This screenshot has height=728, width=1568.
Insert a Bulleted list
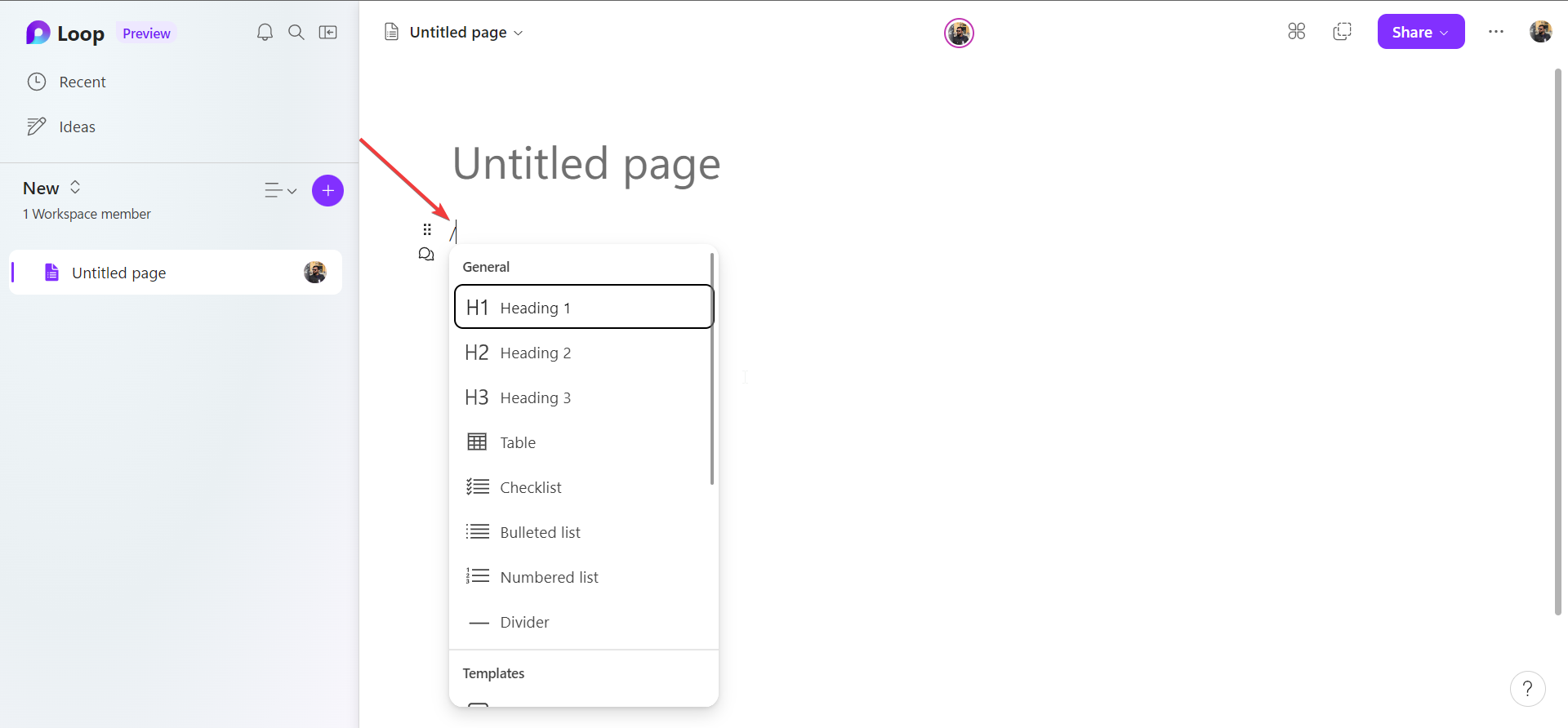(584, 532)
